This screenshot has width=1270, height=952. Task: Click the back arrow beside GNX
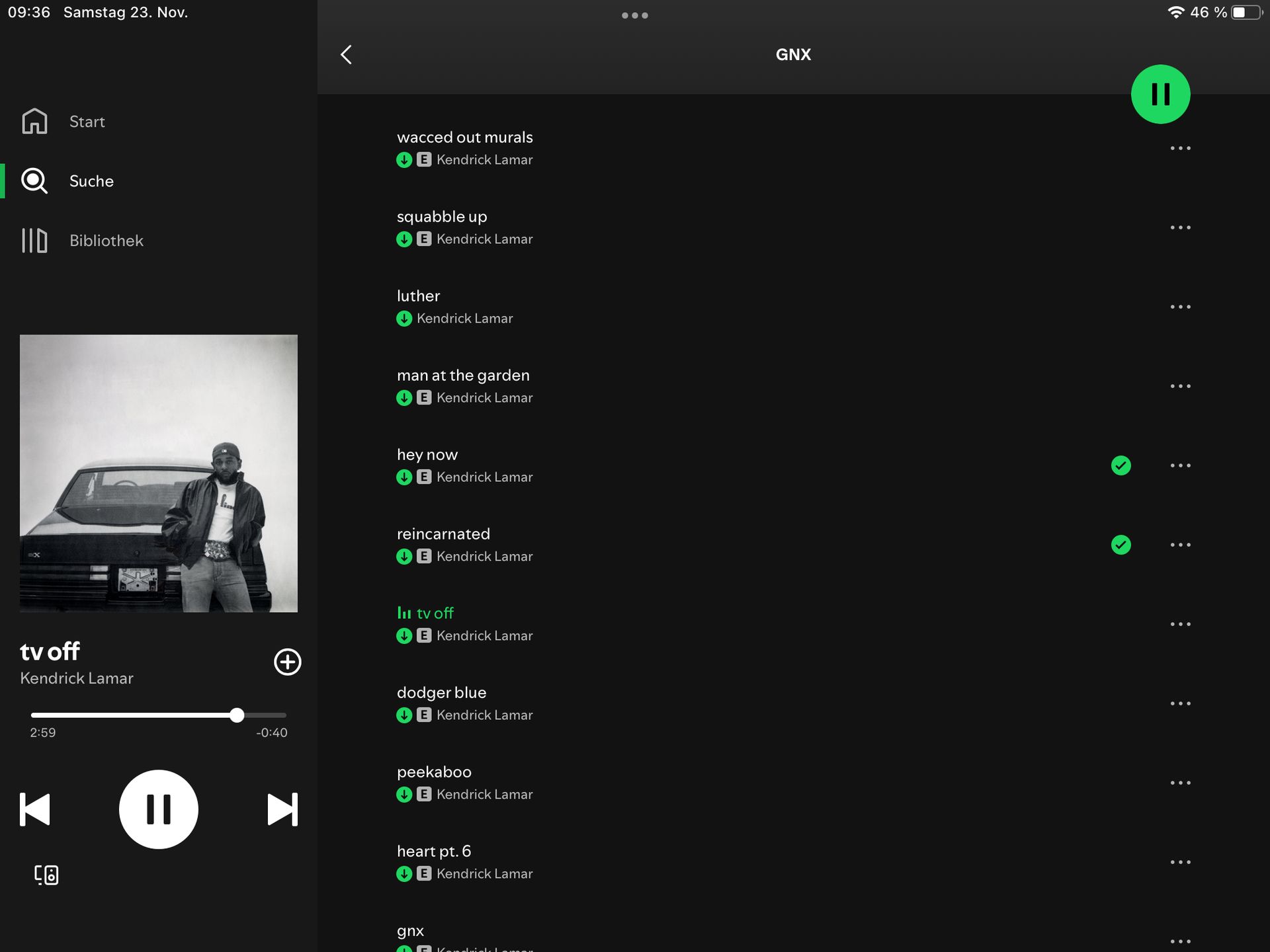(346, 55)
